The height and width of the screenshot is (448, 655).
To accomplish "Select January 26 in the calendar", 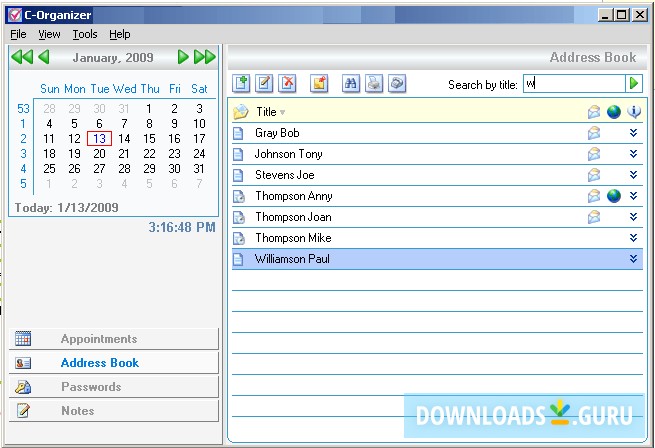I will pyautogui.click(x=74, y=169).
